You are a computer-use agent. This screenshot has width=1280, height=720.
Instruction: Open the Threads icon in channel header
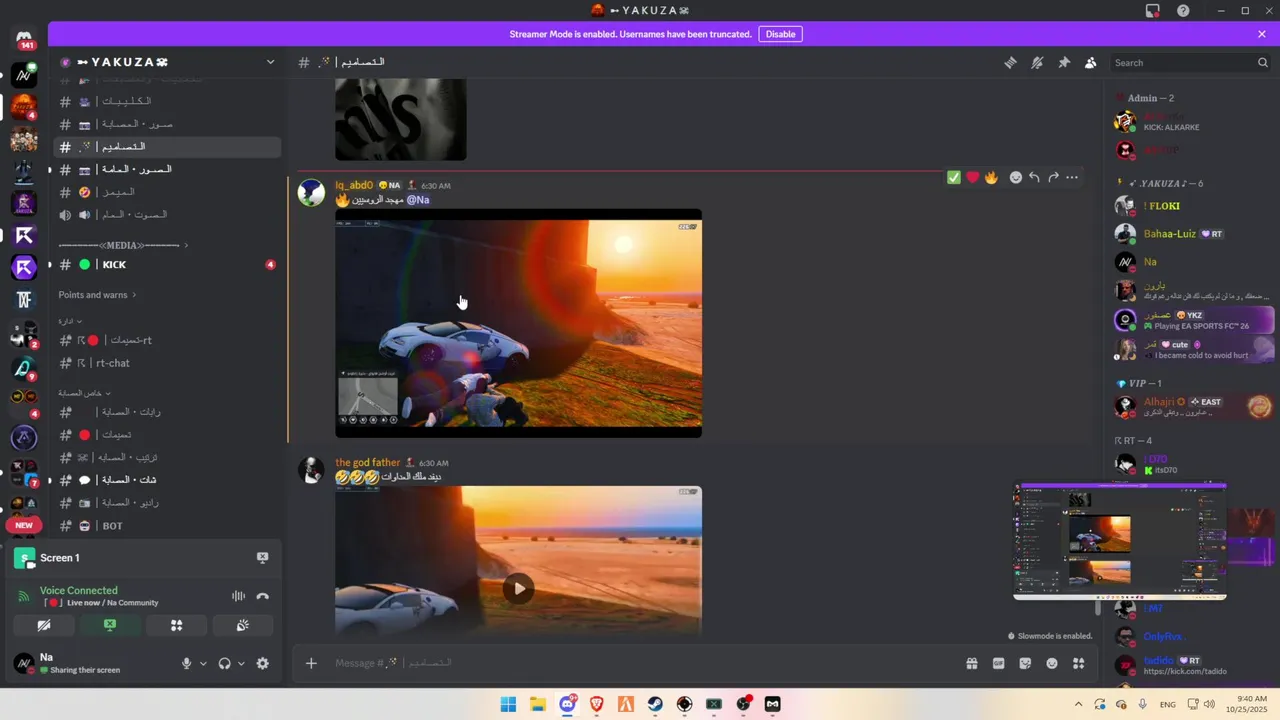tap(1010, 62)
